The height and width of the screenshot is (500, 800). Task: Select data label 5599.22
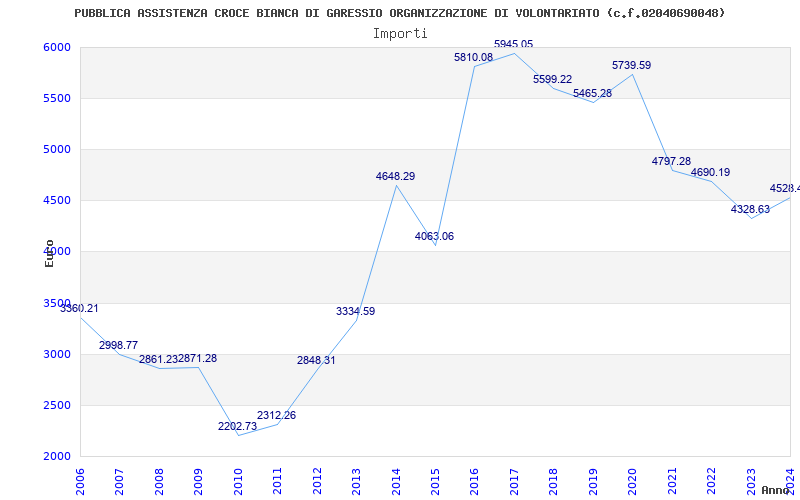553,79
